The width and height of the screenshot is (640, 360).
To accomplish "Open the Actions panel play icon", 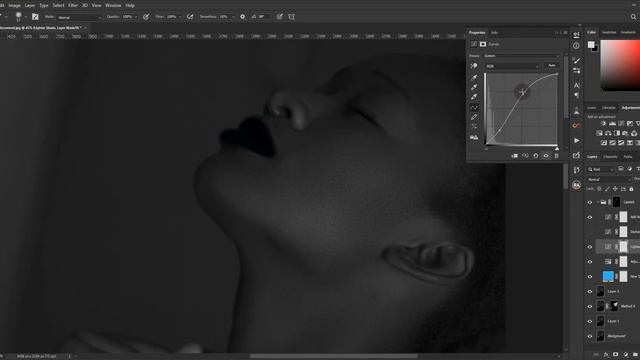I will click(576, 140).
